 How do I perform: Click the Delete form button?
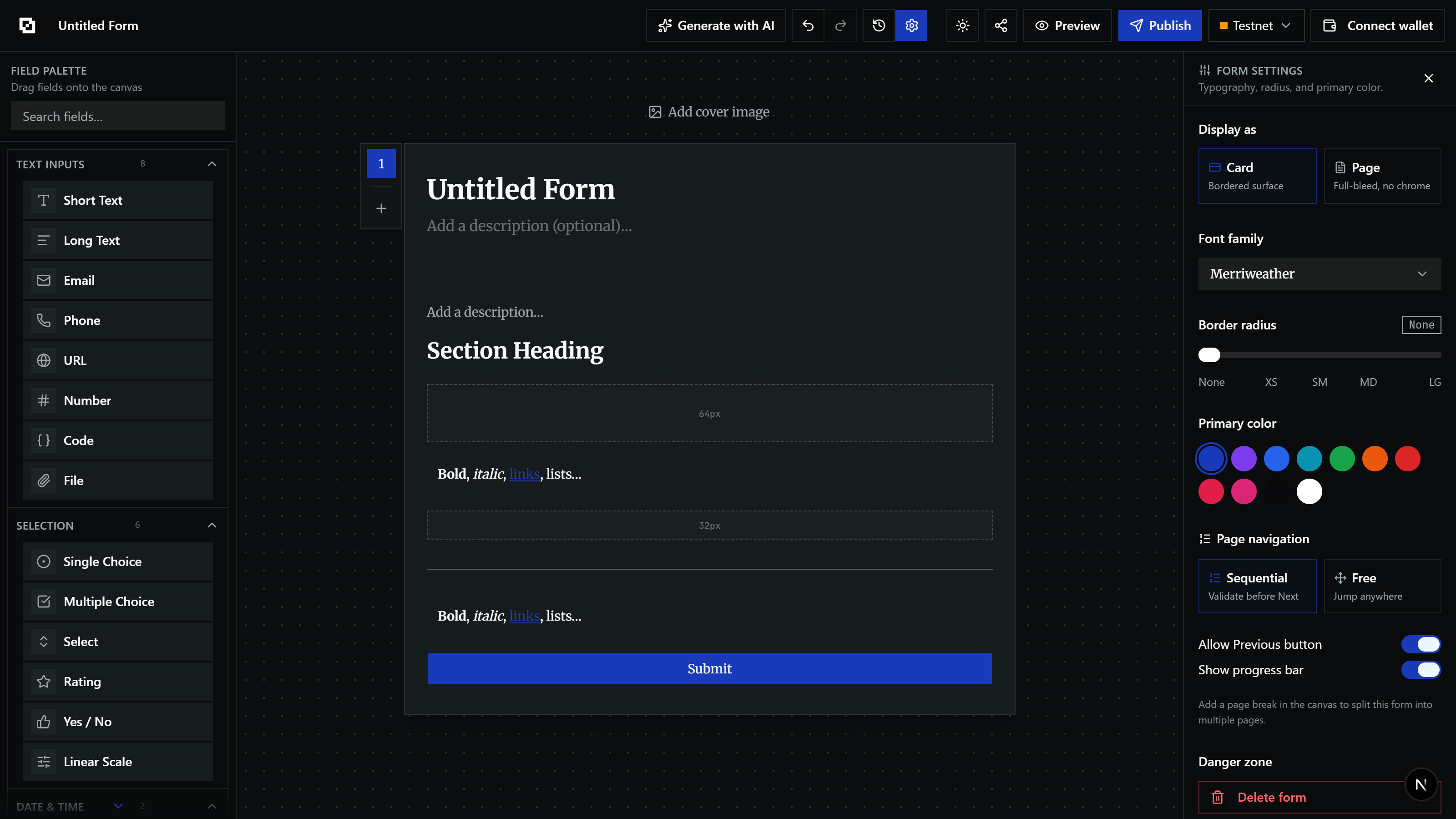tap(1319, 797)
